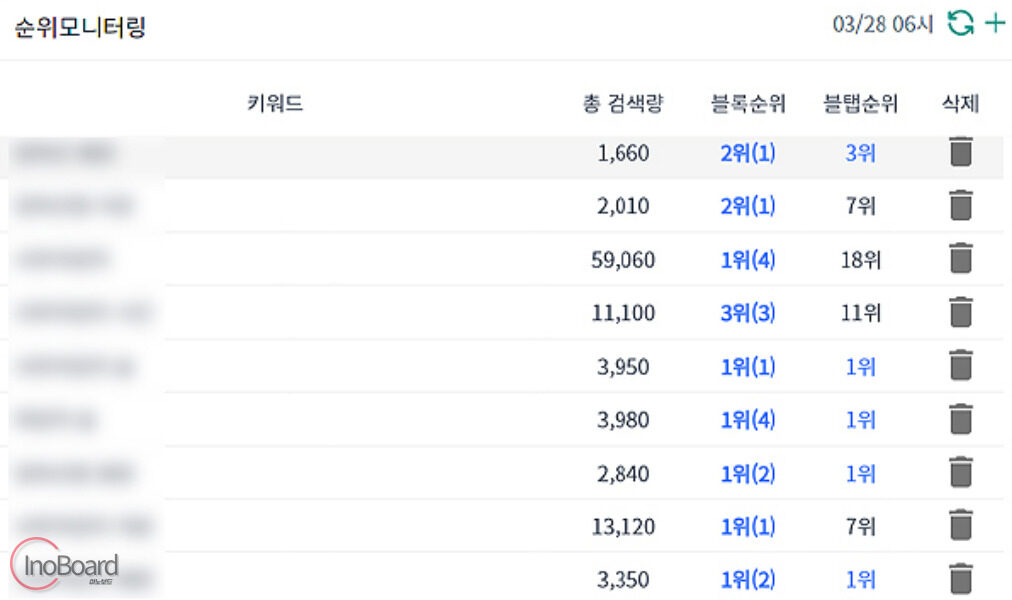The height and width of the screenshot is (600, 1012).
Task: Delete the keyword row with 2,840 searches
Action: point(961,472)
